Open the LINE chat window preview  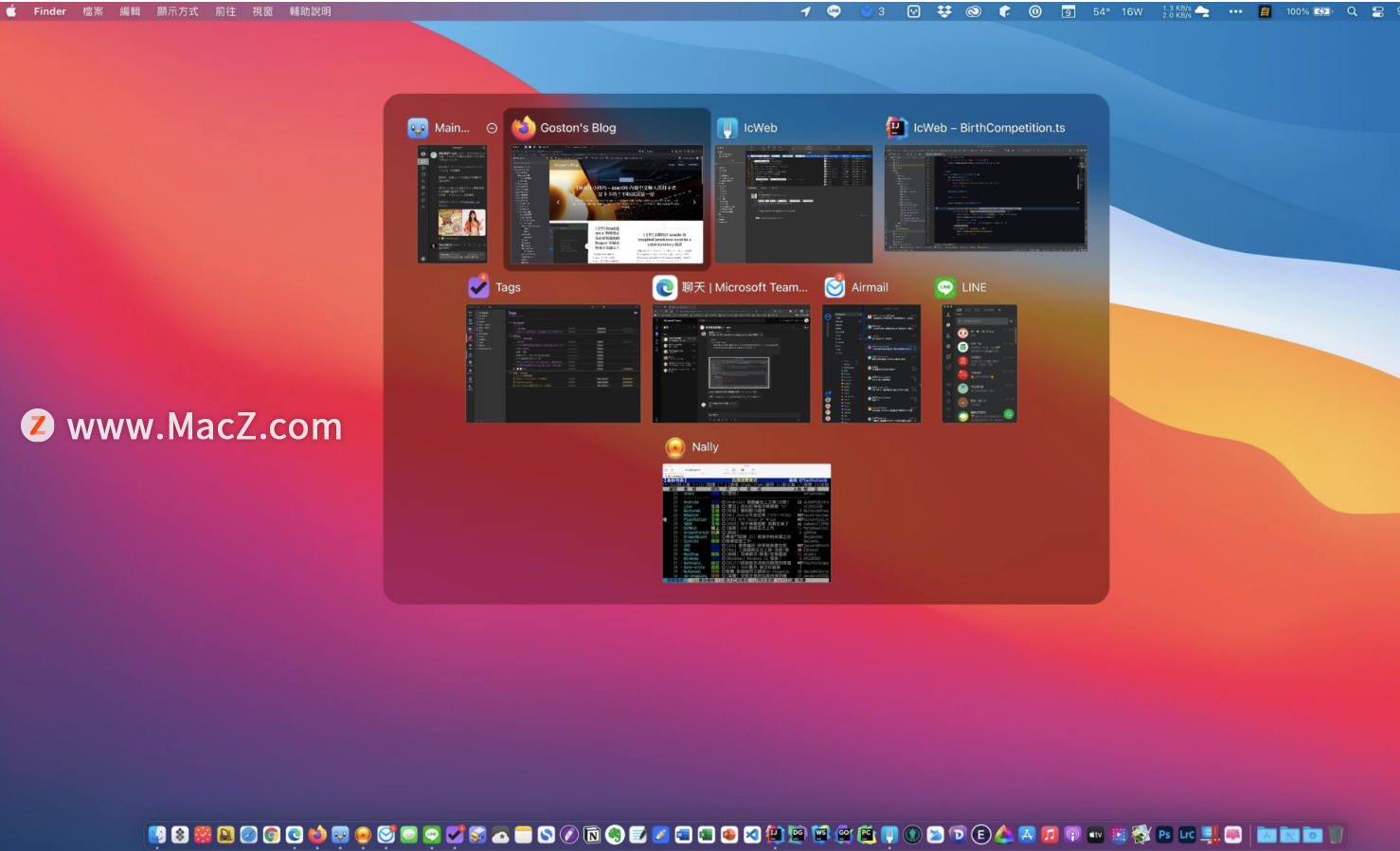click(979, 363)
